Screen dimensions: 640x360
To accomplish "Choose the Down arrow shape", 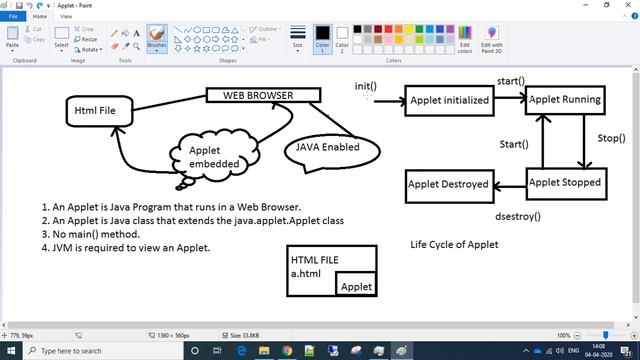I will click(x=178, y=49).
